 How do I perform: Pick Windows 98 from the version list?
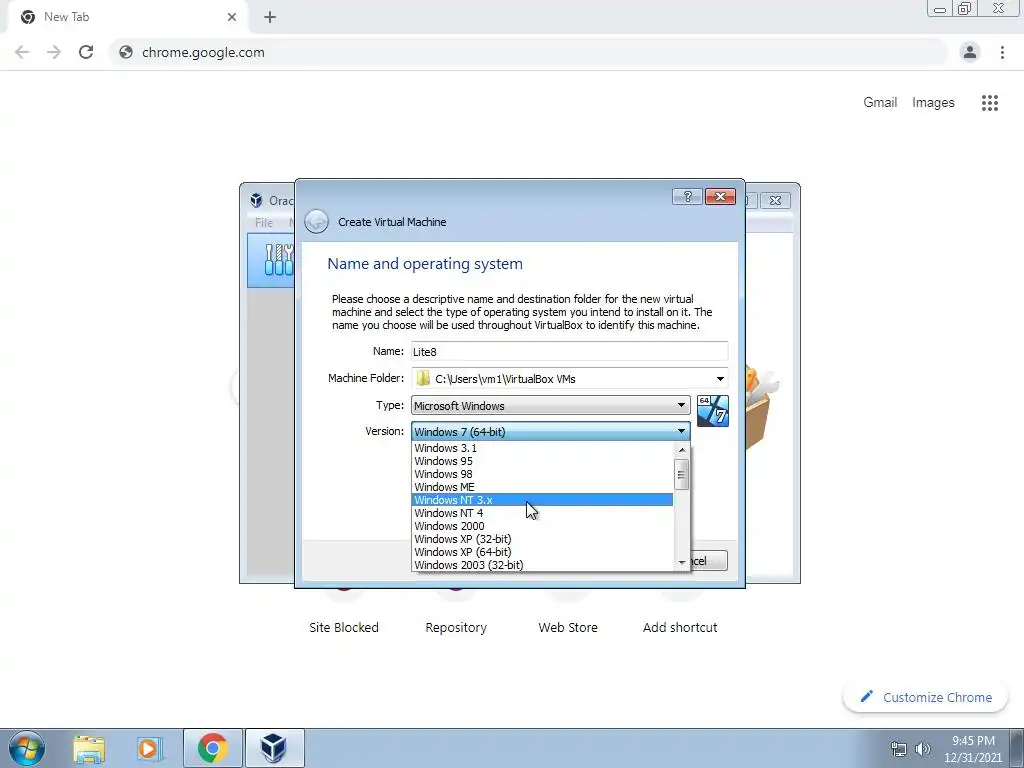pos(542,474)
